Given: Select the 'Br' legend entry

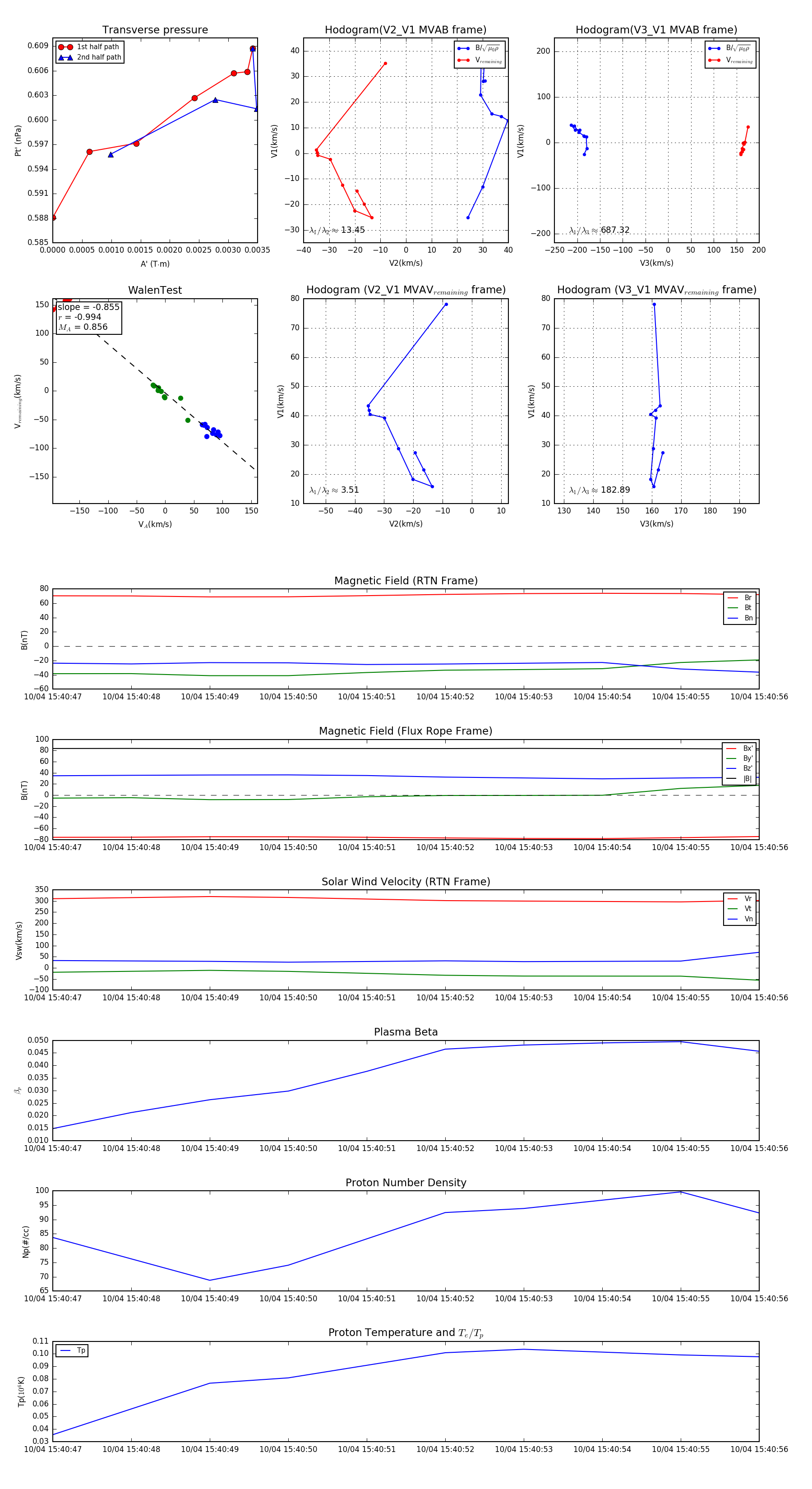Looking at the screenshot, I should click(740, 598).
